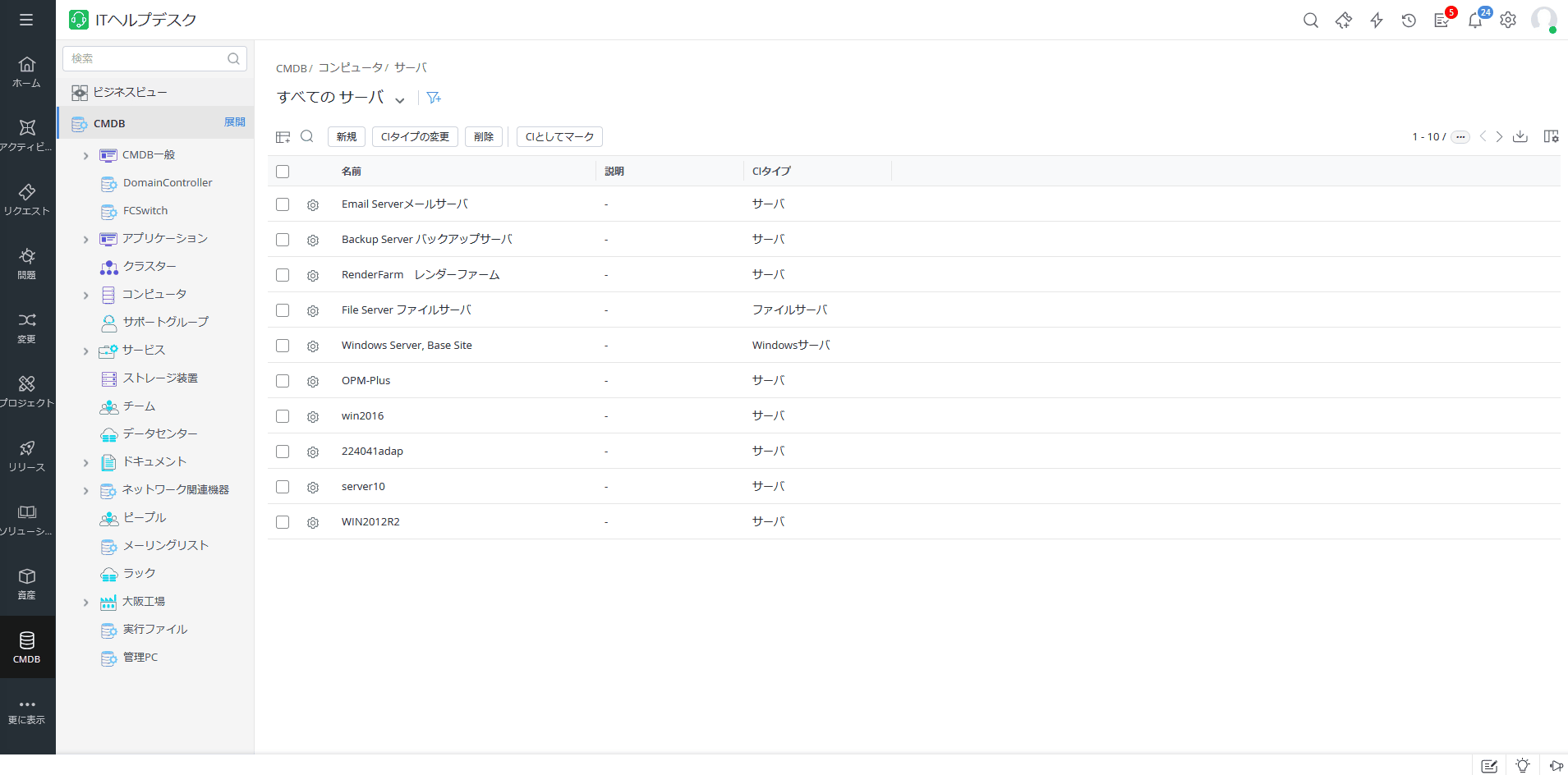Screen dimensions: 1568x775
Task: Click the 新規 button
Action: pyautogui.click(x=347, y=136)
